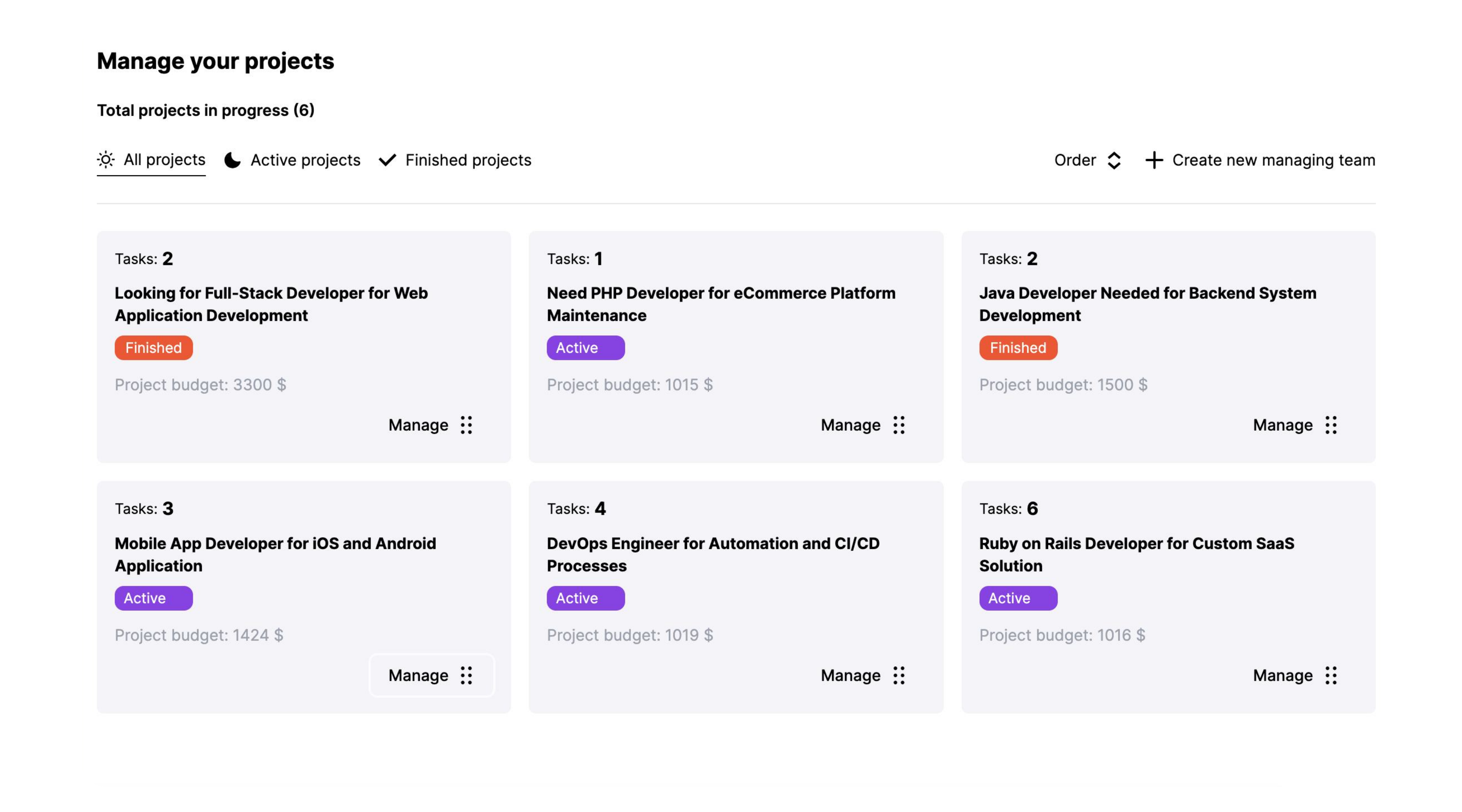Manage the Mobile App Developer project
The height and width of the screenshot is (812, 1462).
[431, 675]
